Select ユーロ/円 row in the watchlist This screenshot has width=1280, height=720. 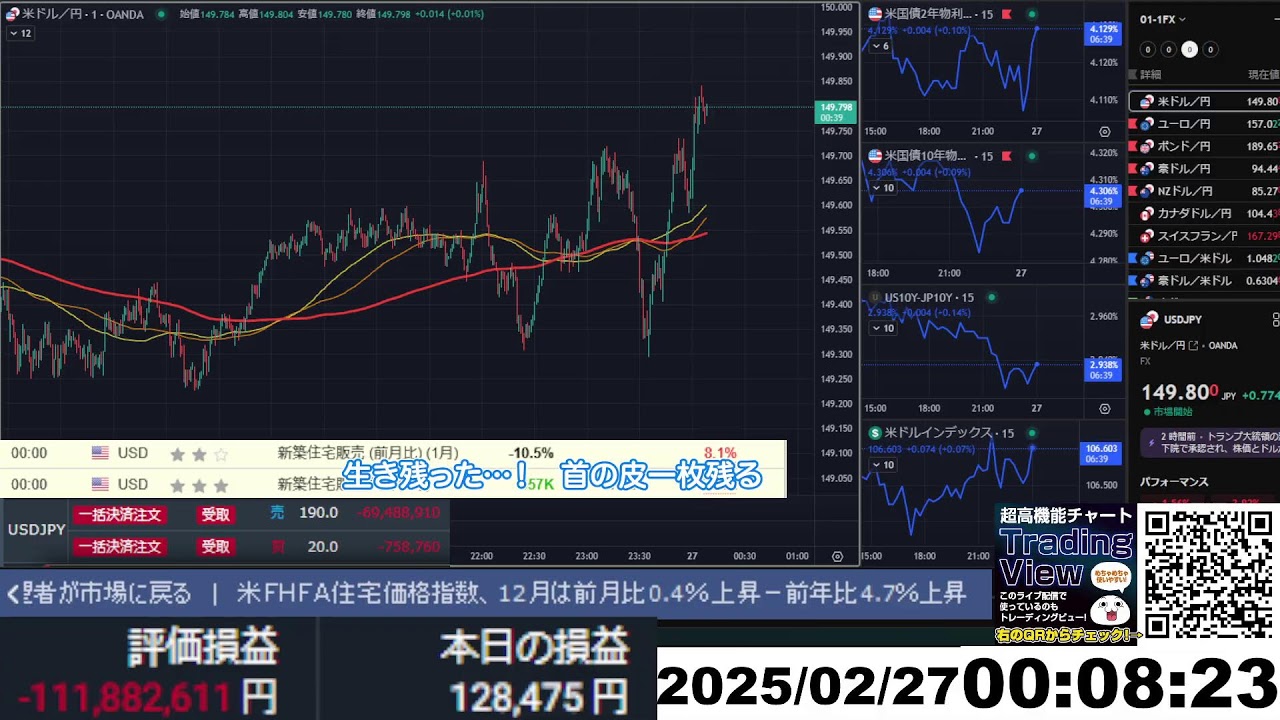[x=1205, y=124]
